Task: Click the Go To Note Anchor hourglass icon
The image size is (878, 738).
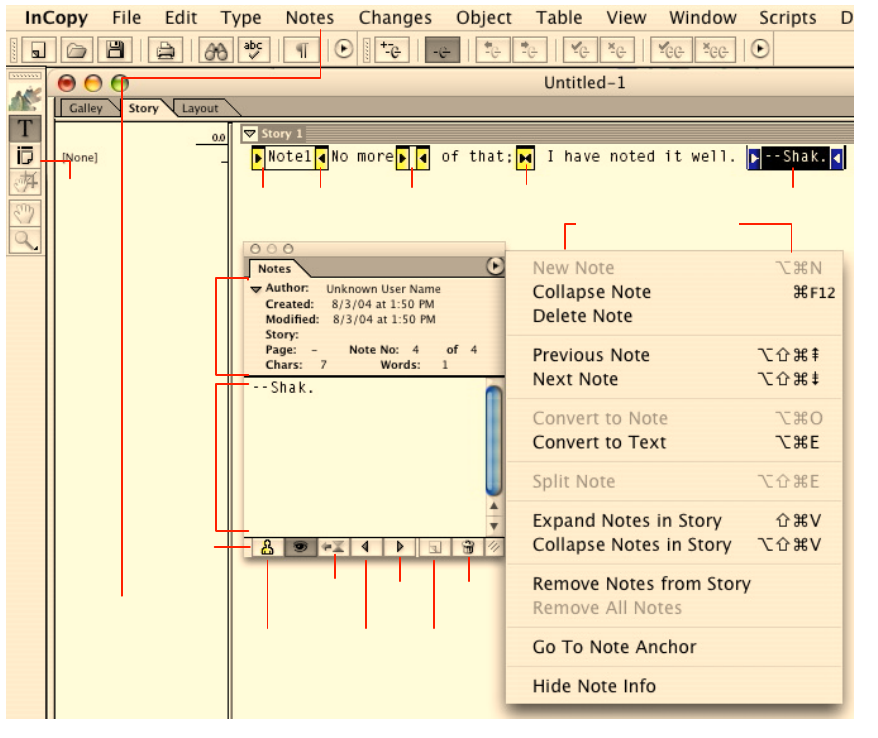Action: coord(334,547)
